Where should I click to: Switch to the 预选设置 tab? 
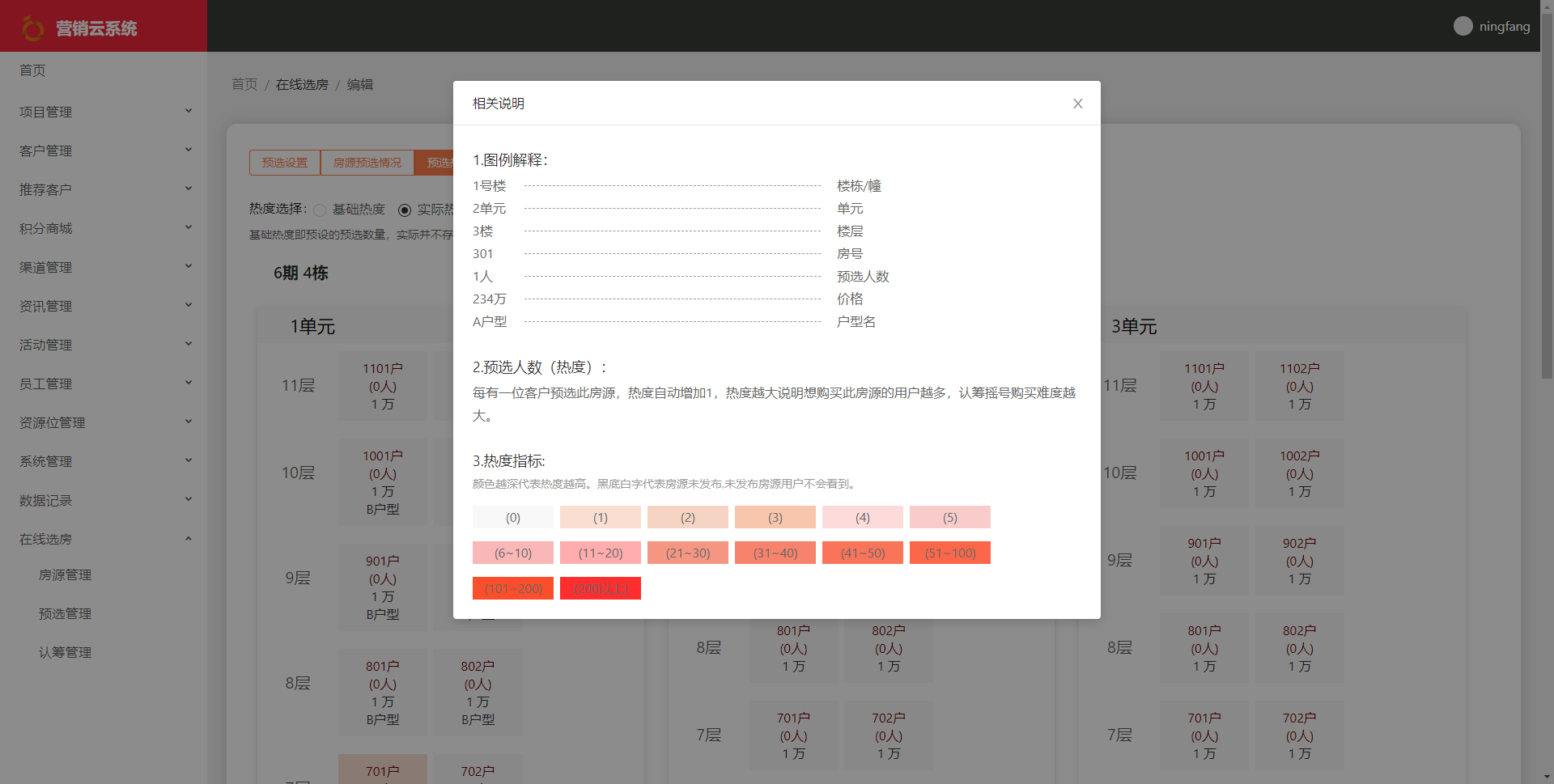click(285, 163)
